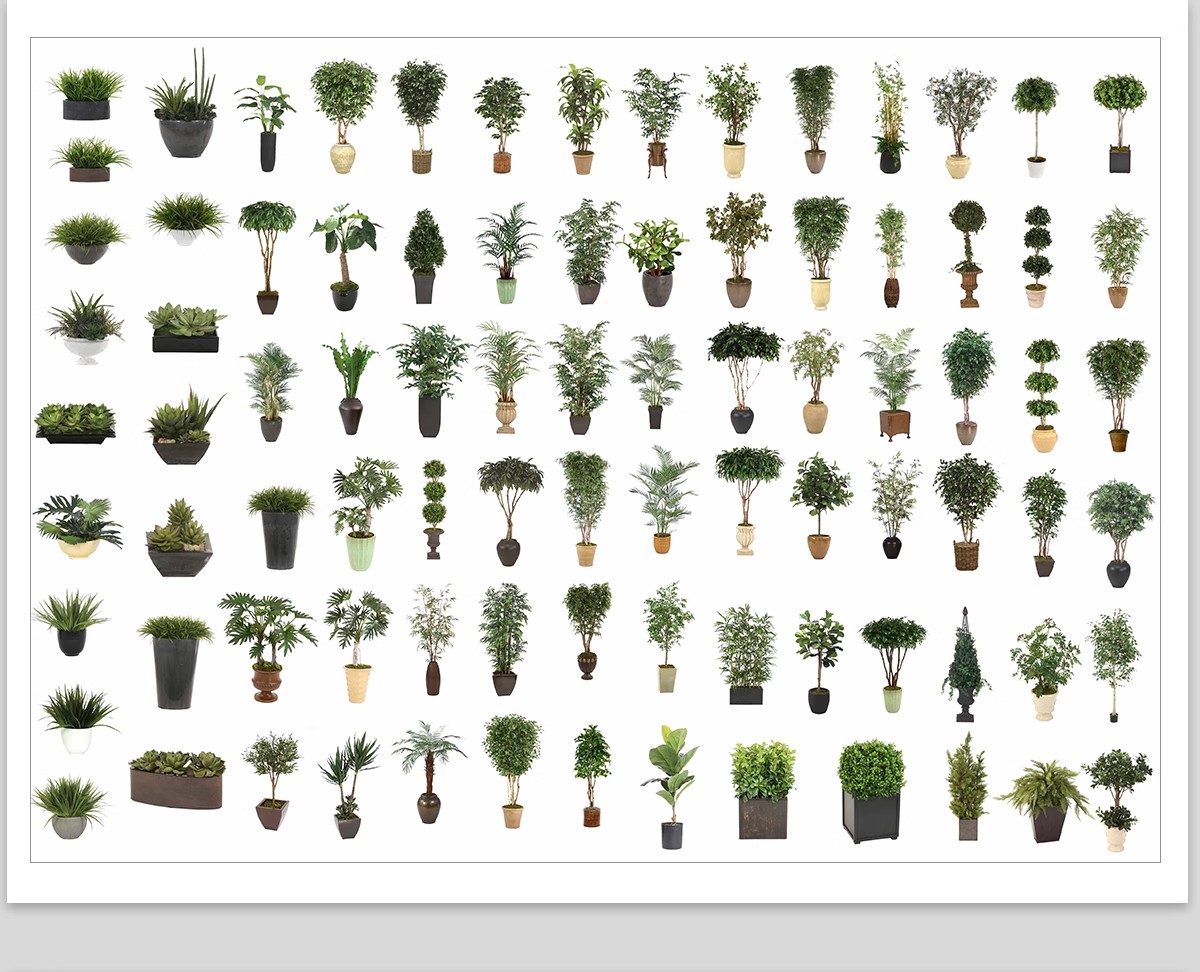Image resolution: width=1200 pixels, height=972 pixels.
Task: Click the triple-ball topiary in dark urn
Action: click(434, 509)
